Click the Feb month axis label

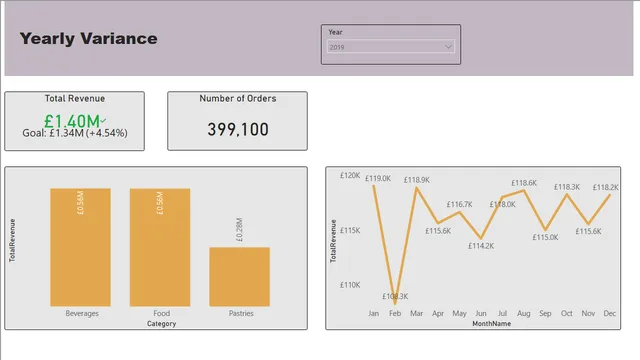(395, 313)
